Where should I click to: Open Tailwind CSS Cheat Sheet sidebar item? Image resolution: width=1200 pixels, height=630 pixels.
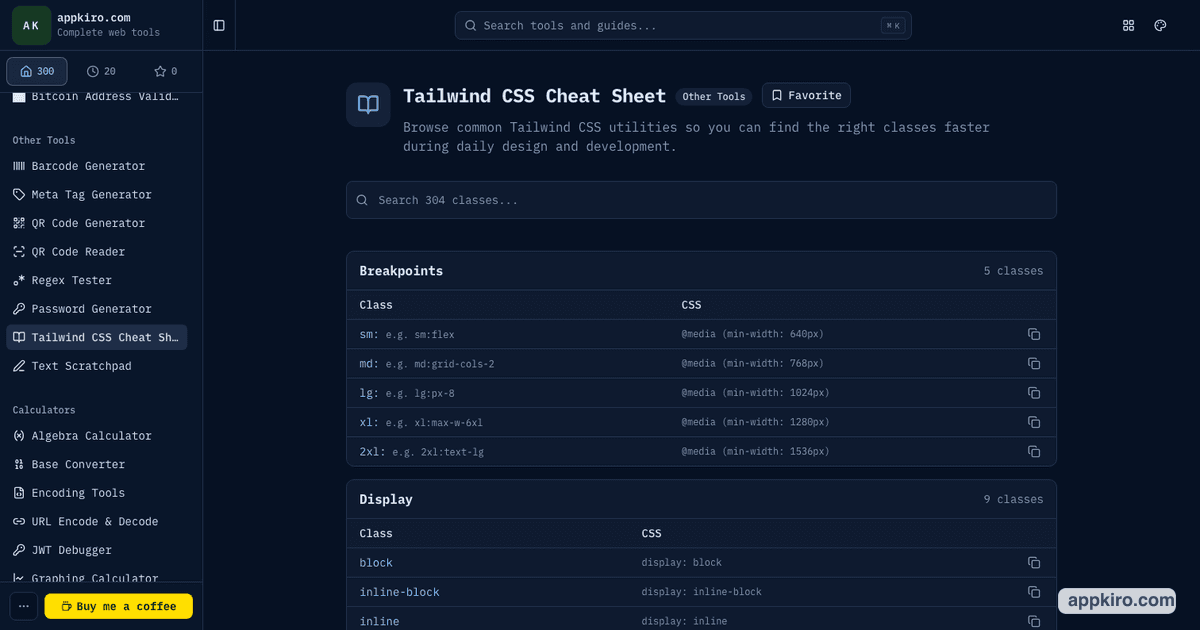(97, 337)
